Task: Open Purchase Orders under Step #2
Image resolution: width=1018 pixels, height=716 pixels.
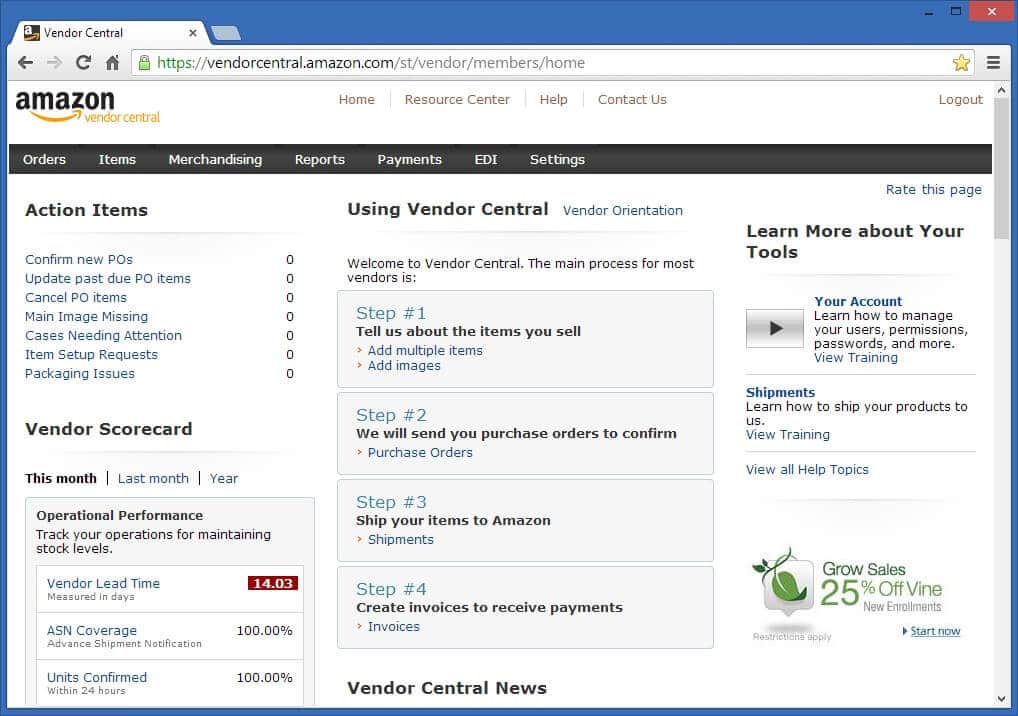Action: pos(420,452)
